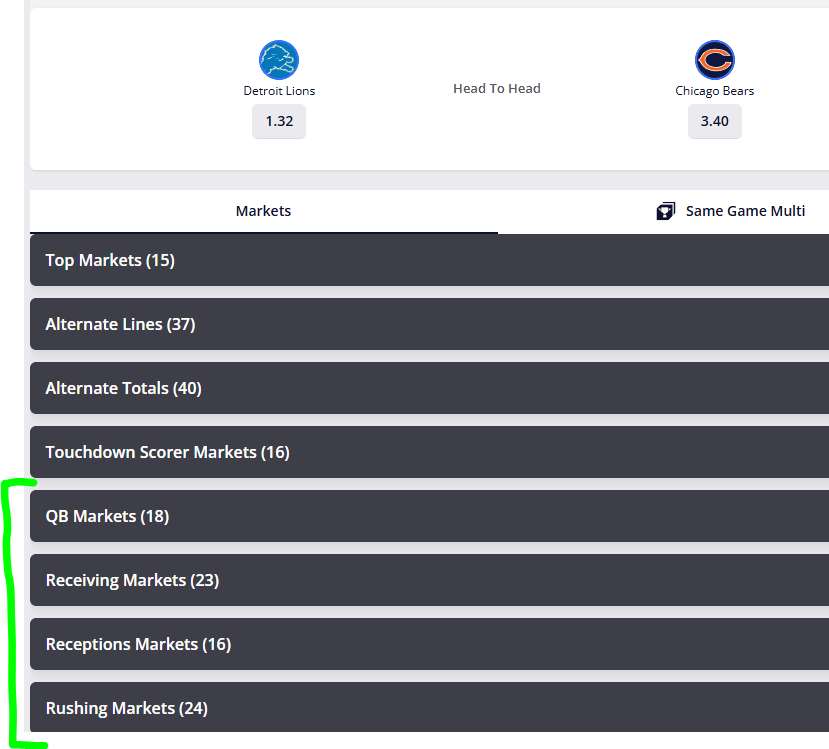Click the Same Game Multi cards icon
Viewport: 829px width, 749px height.
[x=665, y=211]
